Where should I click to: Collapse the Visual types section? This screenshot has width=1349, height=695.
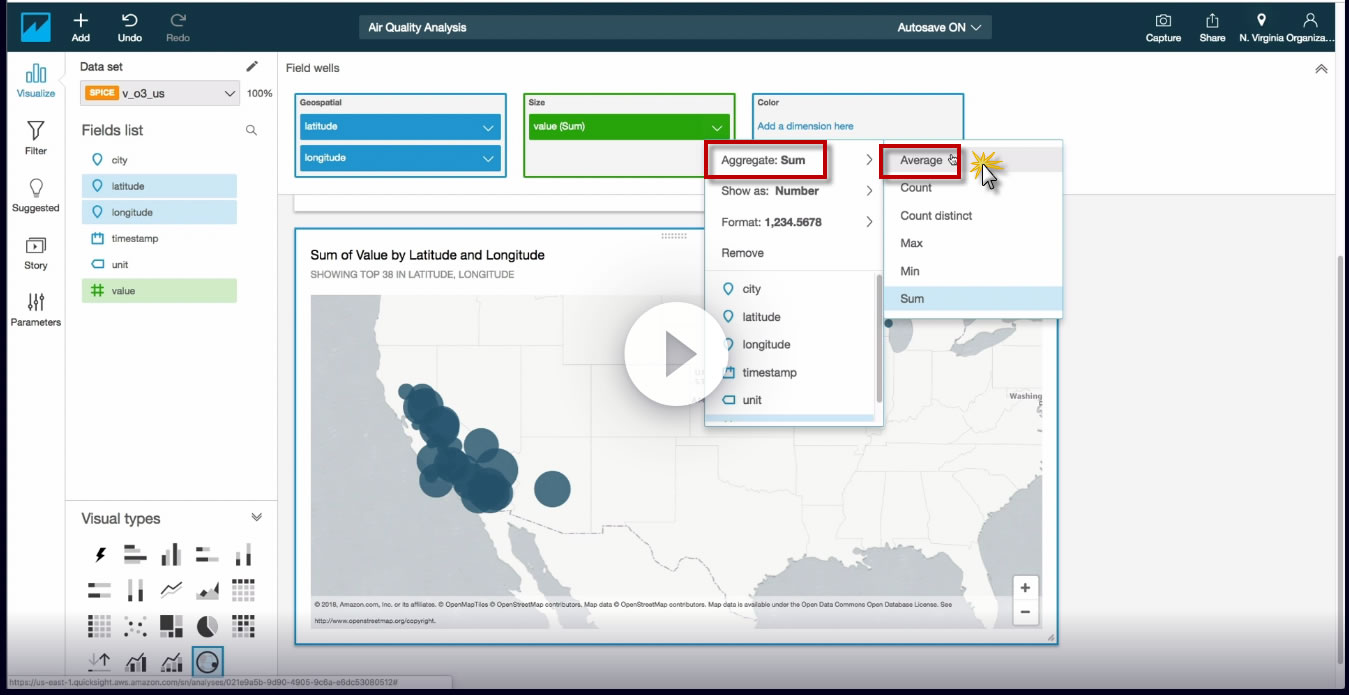pyautogui.click(x=256, y=518)
